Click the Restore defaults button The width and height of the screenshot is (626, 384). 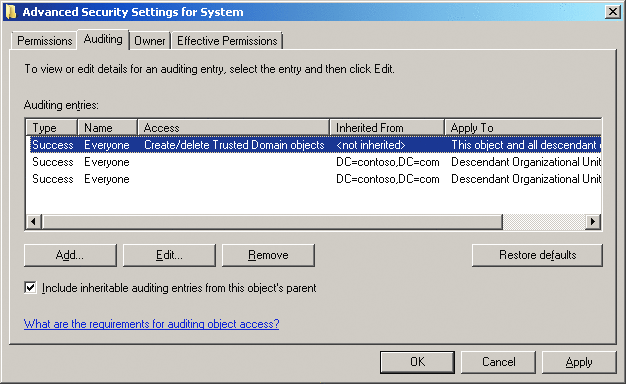537,255
